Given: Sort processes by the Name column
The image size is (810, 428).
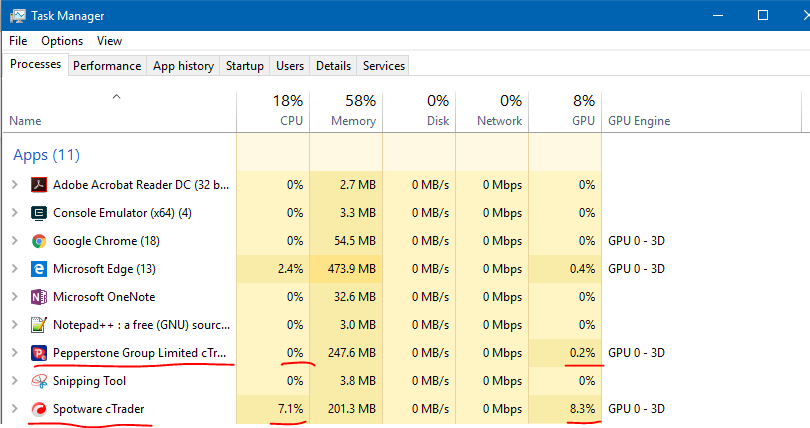Looking at the screenshot, I should (120, 112).
